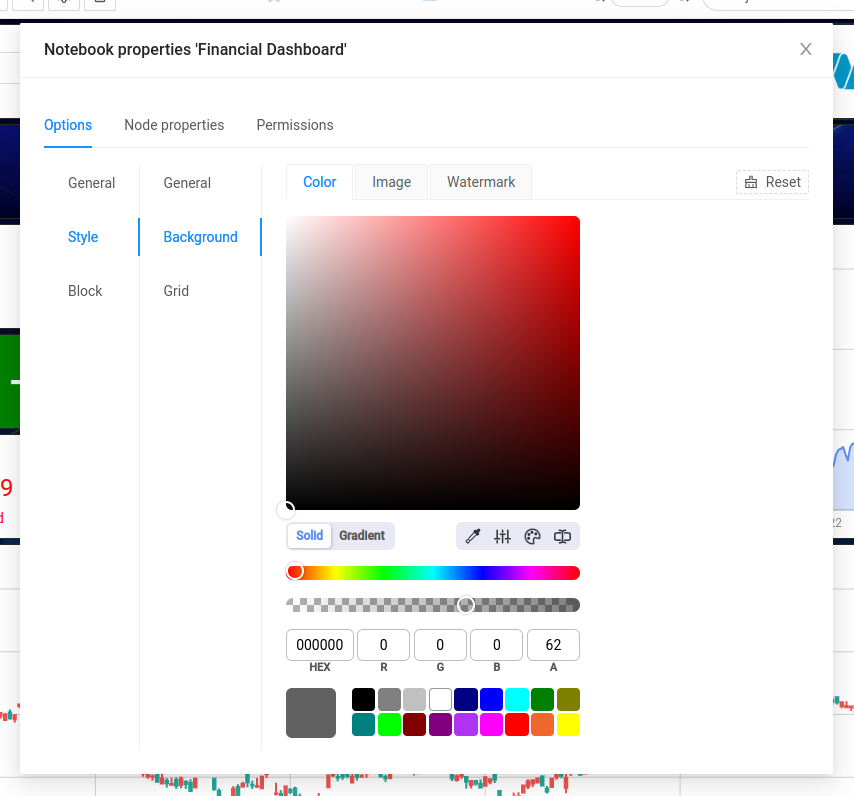Click the alpha value A field

tap(553, 645)
